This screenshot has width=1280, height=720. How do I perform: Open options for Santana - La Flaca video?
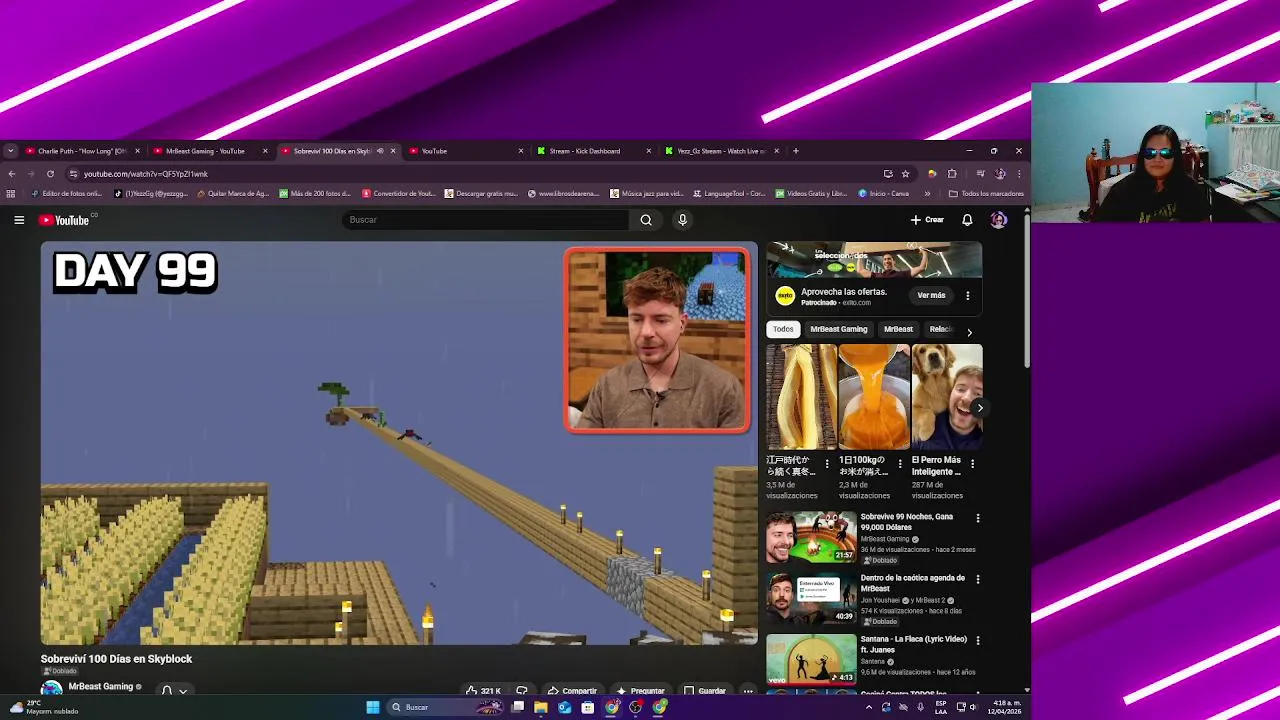point(977,640)
